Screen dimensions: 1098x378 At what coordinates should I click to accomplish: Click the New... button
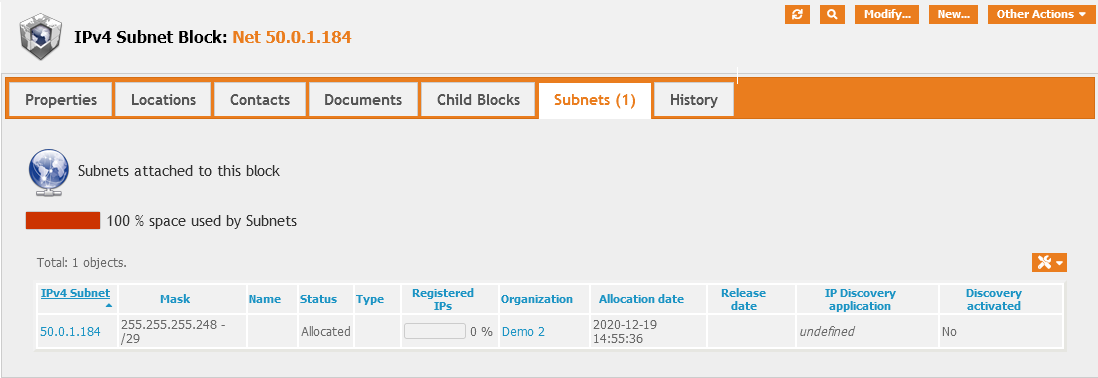[x=953, y=14]
